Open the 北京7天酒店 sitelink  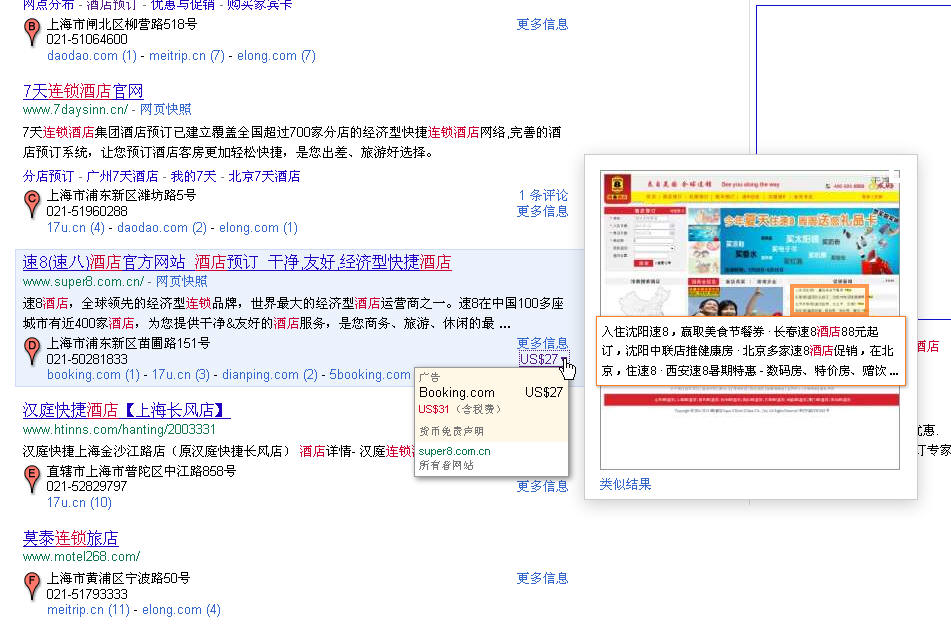[x=264, y=176]
